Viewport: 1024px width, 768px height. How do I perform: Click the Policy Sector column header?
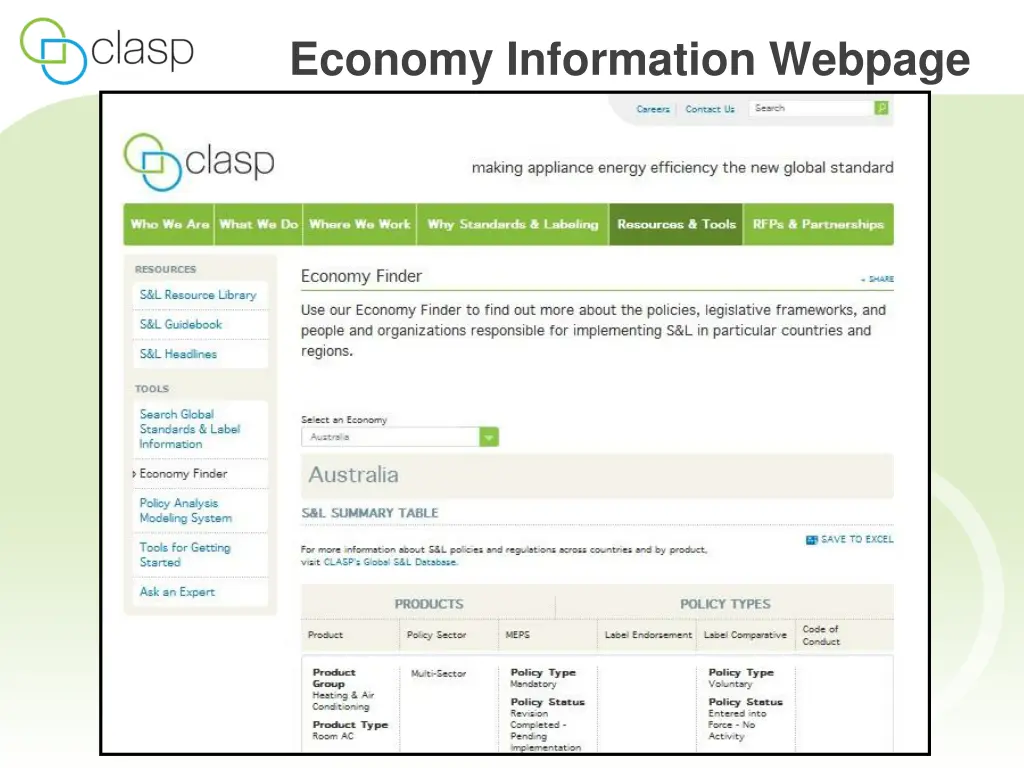tap(436, 635)
